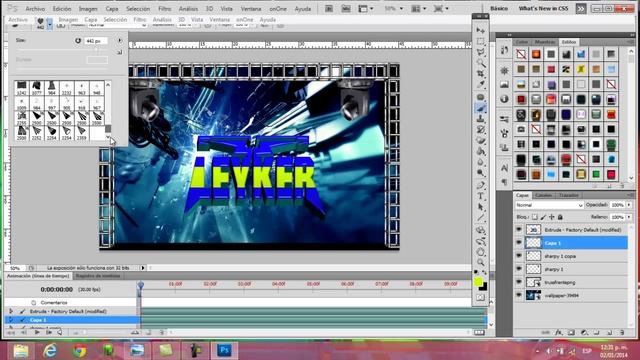Toggle lock image pixels brush icon

click(543, 217)
